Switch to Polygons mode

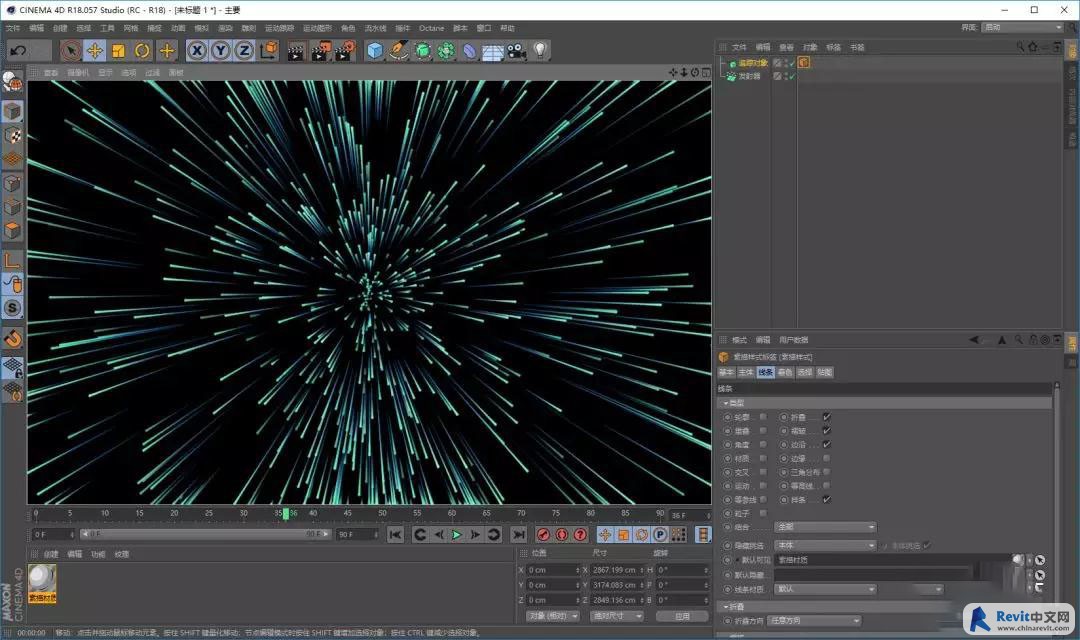tap(12, 231)
